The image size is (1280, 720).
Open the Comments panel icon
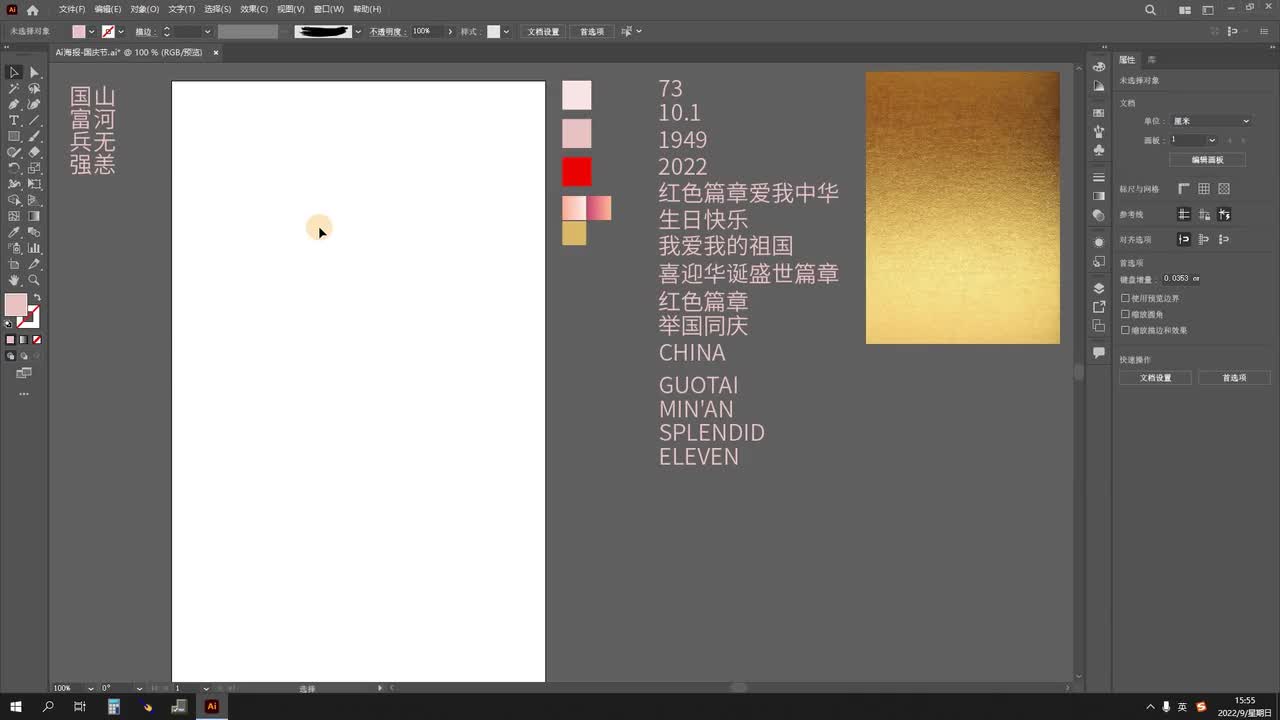pyautogui.click(x=1099, y=352)
